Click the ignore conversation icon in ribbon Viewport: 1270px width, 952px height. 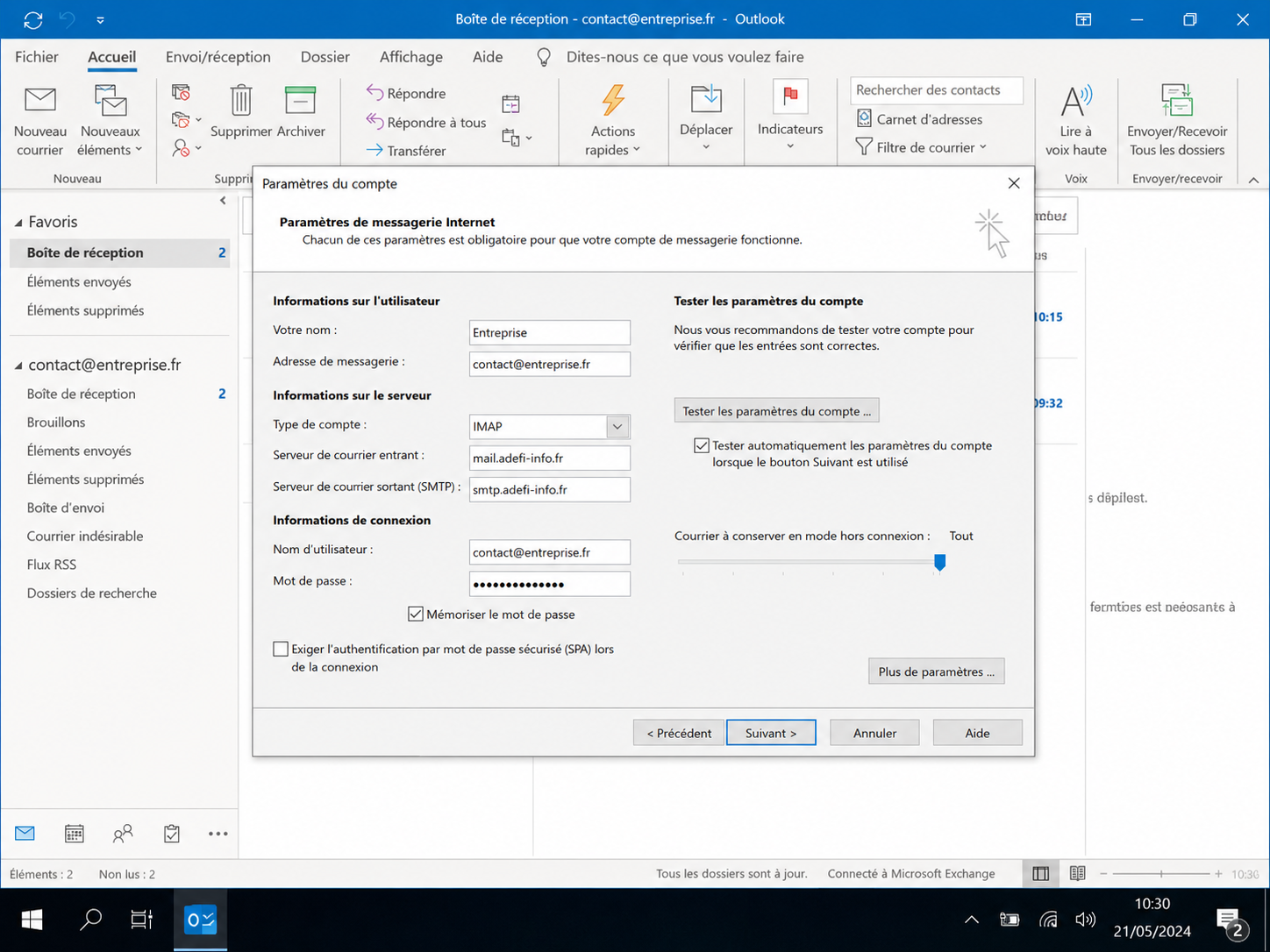tap(181, 92)
